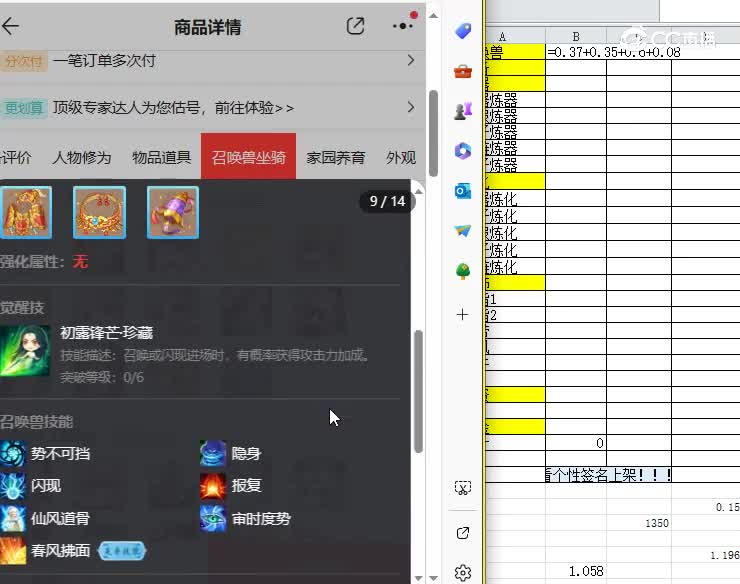Open the red toolbox sidebar icon
Viewport: 740px width, 584px height.
463,71
